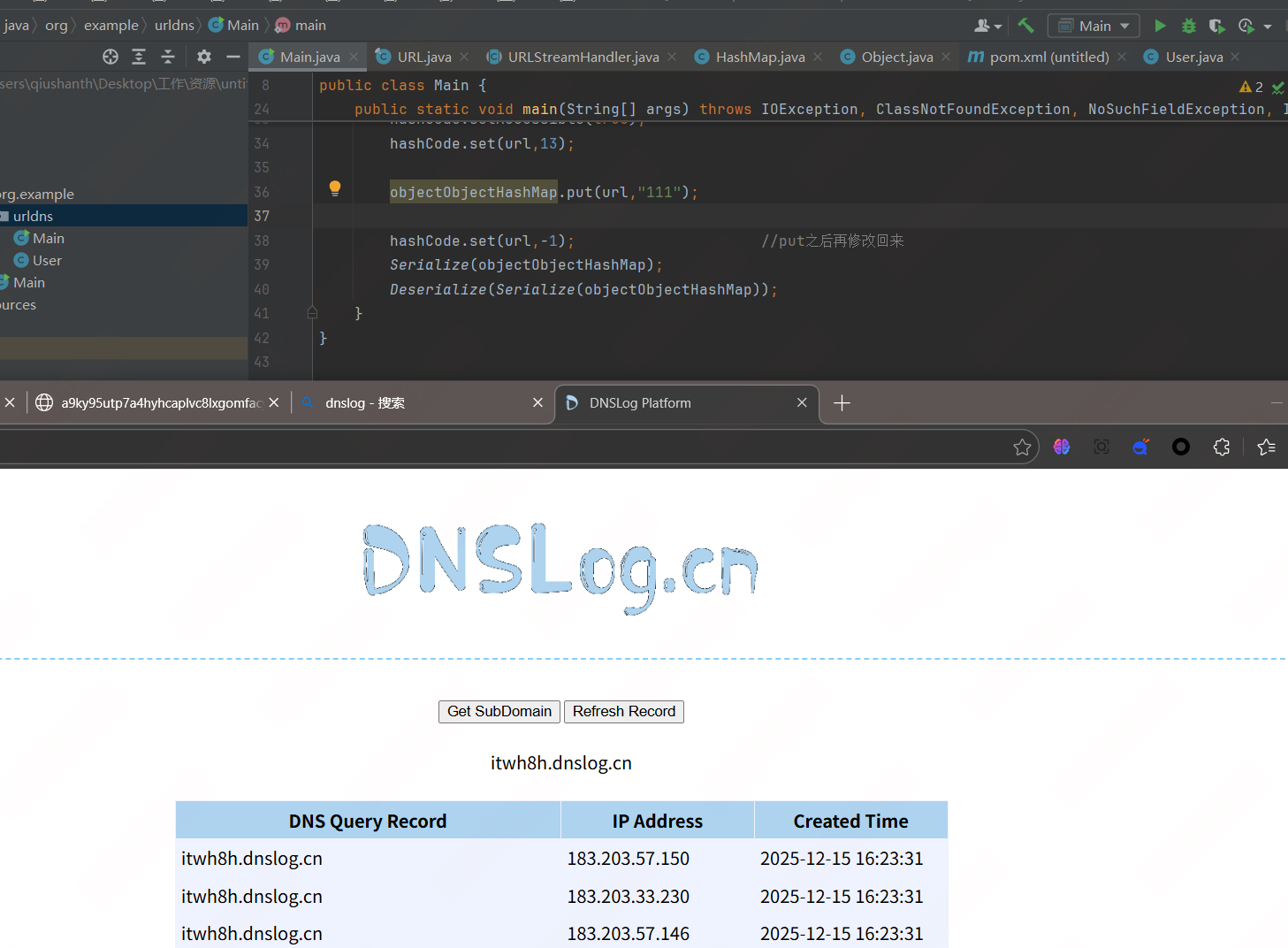Expand all in the project tool window
This screenshot has width=1288, height=948.
coord(139,57)
